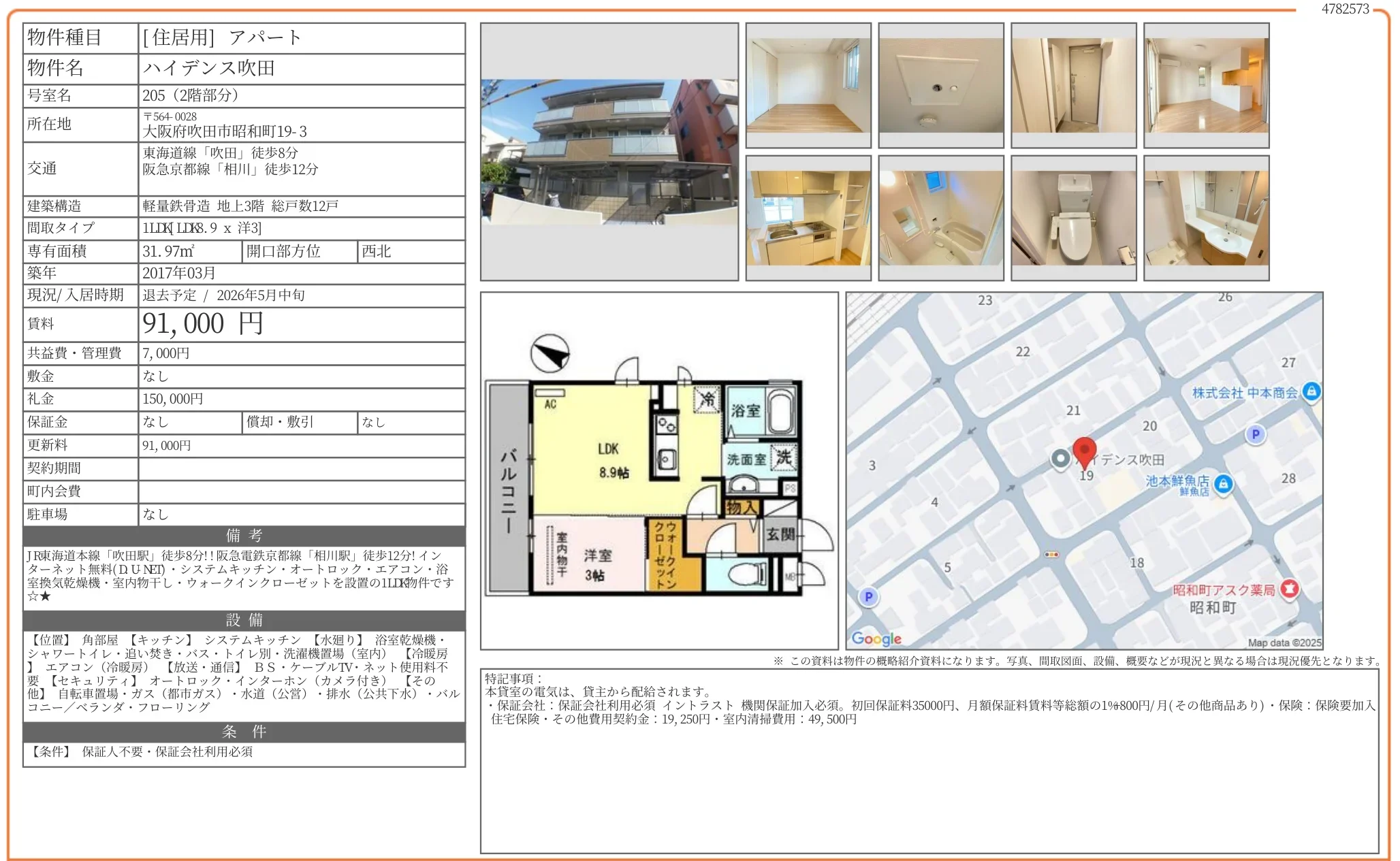
Task: Open the entrance door photo thumbnail
Action: coord(1073,85)
